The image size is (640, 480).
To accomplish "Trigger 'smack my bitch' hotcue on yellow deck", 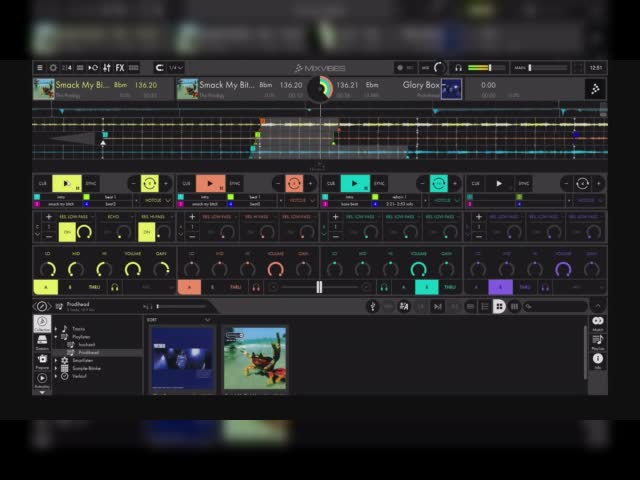I will point(61,204).
